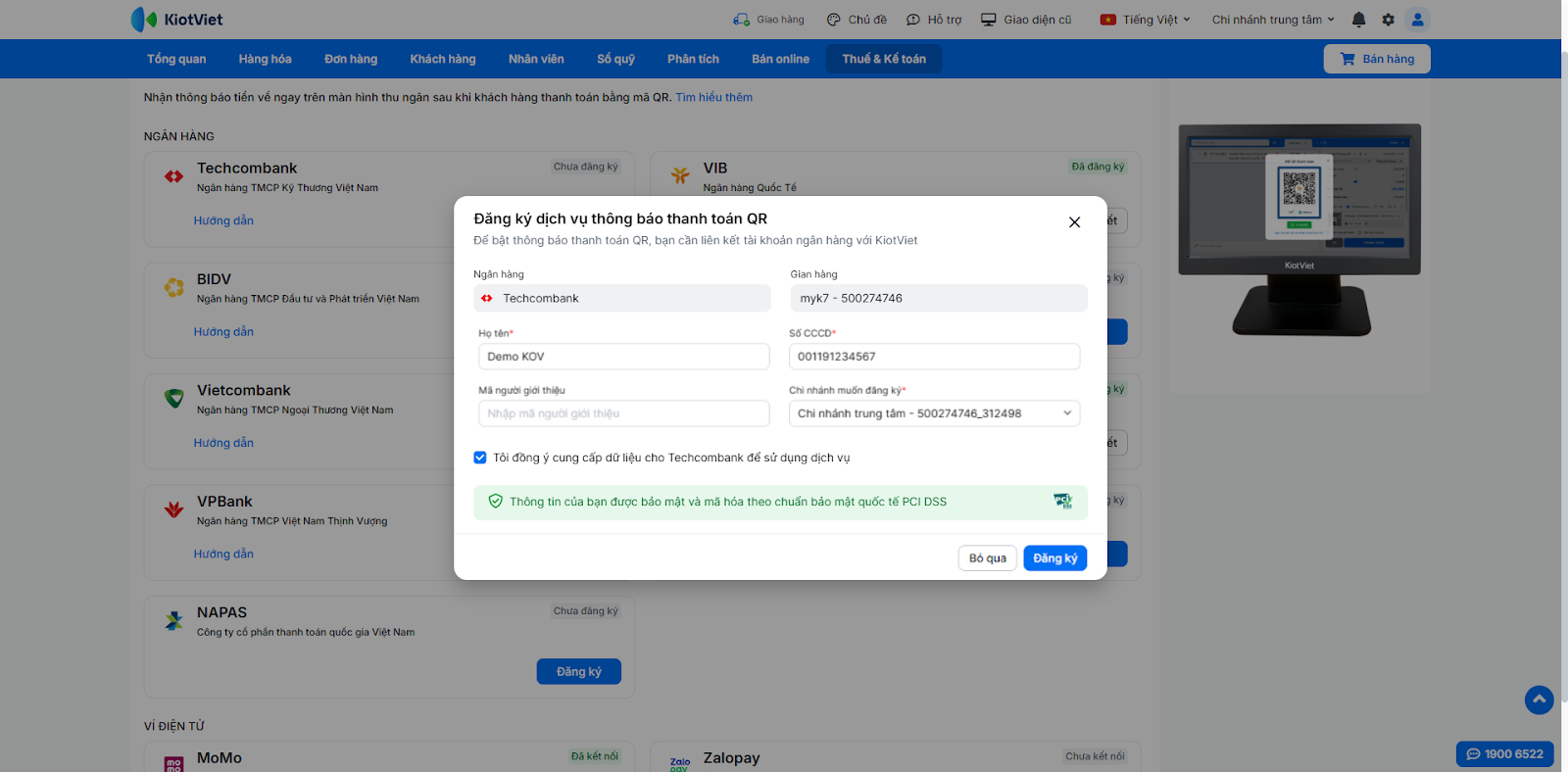Open the Chi nhánh muốn đăng ký dropdown
Screen dimensions: 1568x772
coord(934,413)
